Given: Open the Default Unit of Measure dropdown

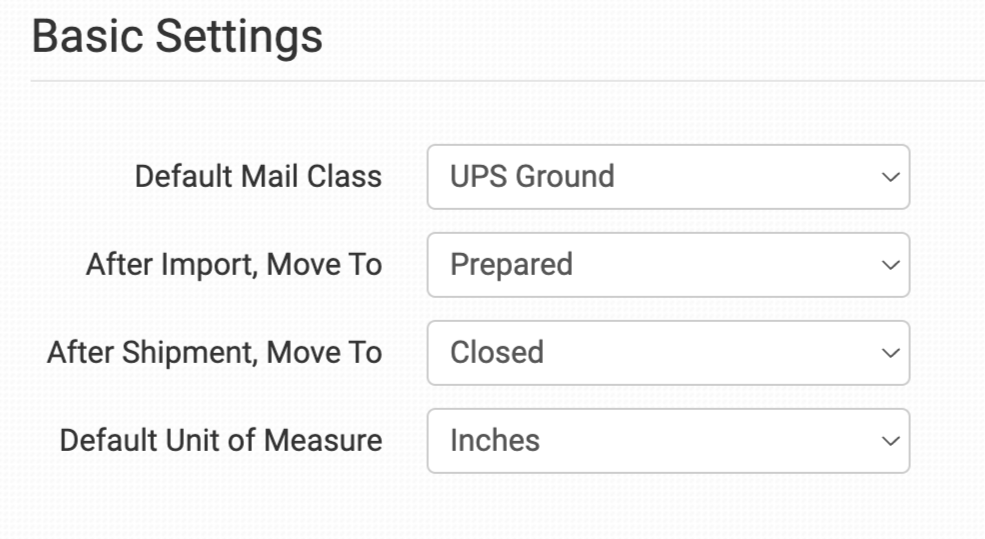Looking at the screenshot, I should click(667, 441).
